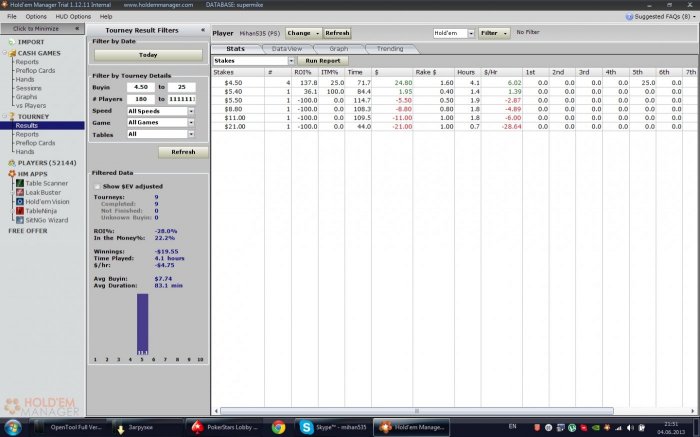This screenshot has width=700, height=437.
Task: Click the EN language indicator in taskbar
Action: pos(512,427)
